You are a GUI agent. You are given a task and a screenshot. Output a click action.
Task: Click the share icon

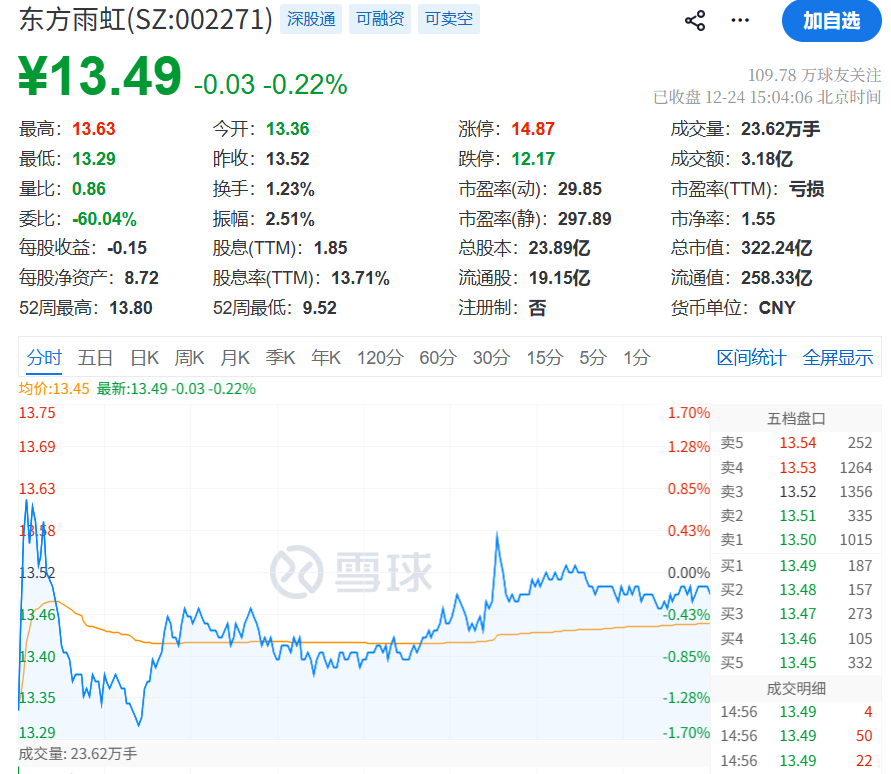point(695,20)
